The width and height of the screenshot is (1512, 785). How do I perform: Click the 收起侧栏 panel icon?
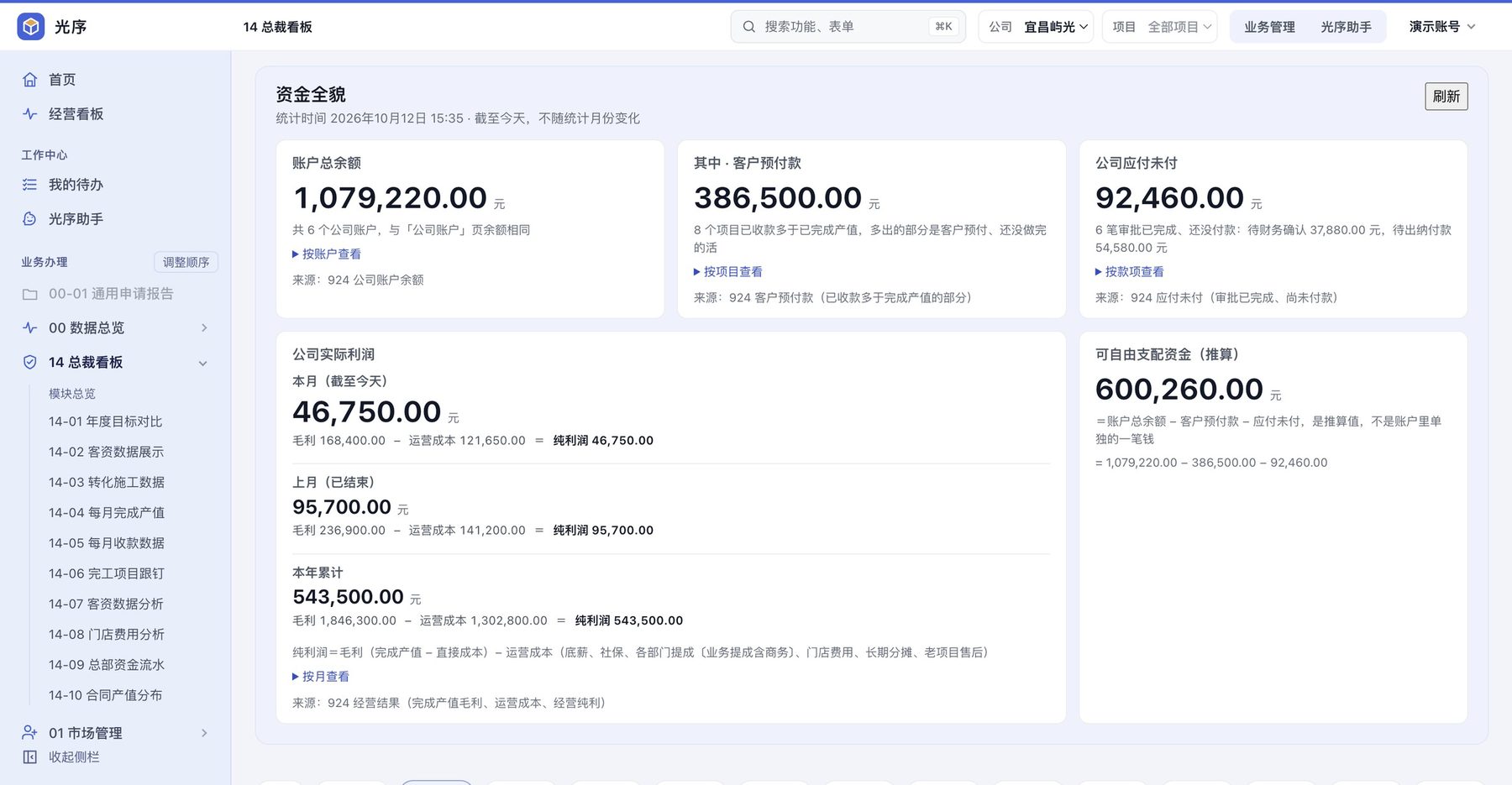[30, 757]
